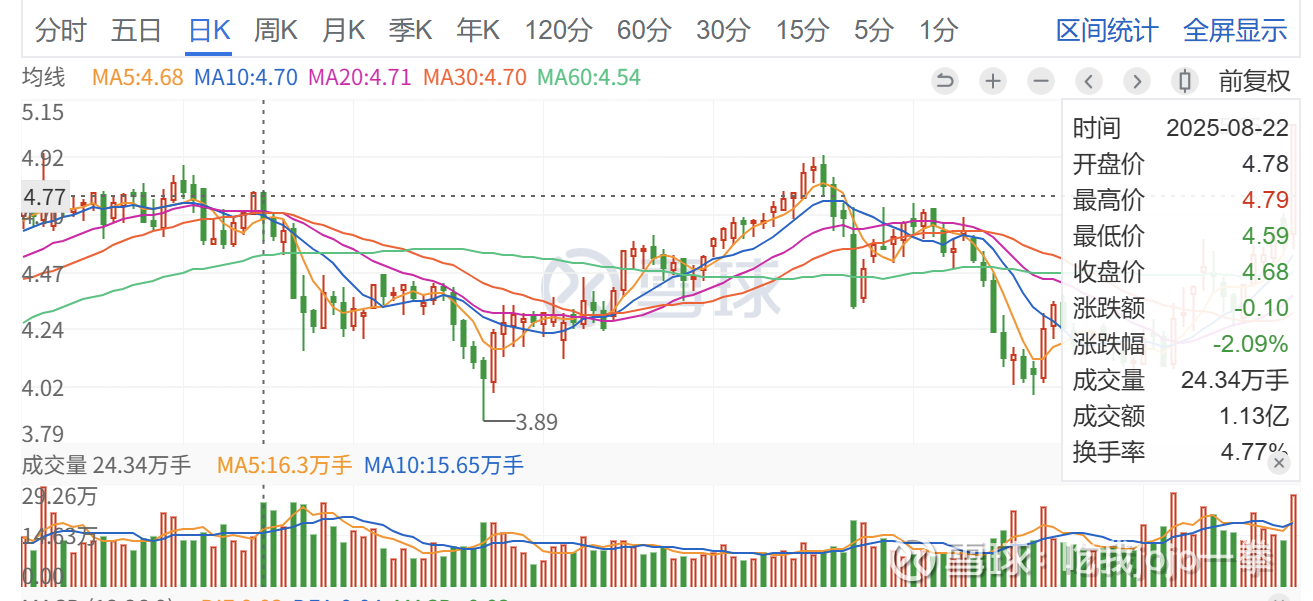
Task: Zoom in the chart with plus icon
Action: pos(992,81)
